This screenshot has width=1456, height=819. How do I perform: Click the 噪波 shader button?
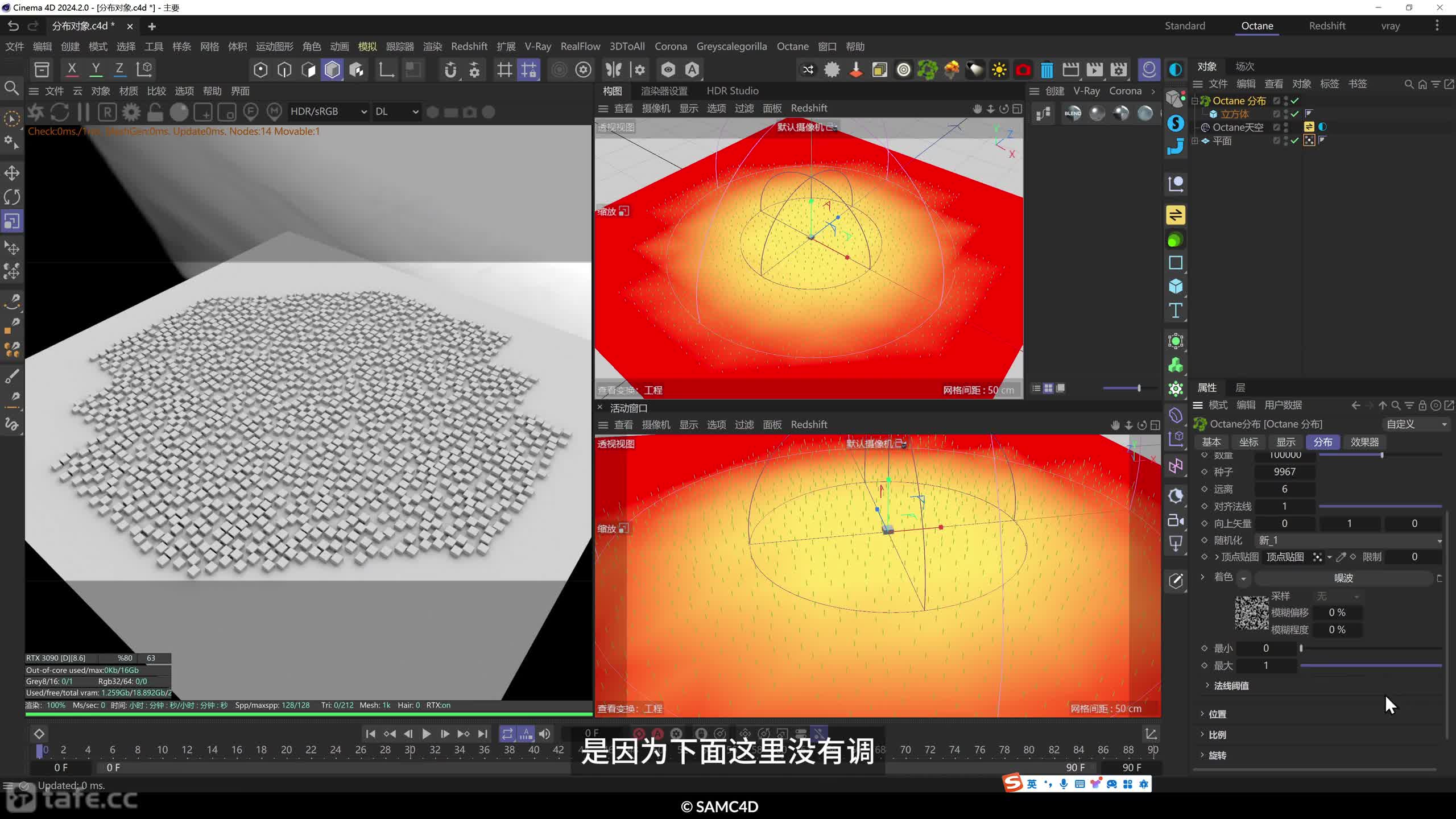coord(1343,578)
